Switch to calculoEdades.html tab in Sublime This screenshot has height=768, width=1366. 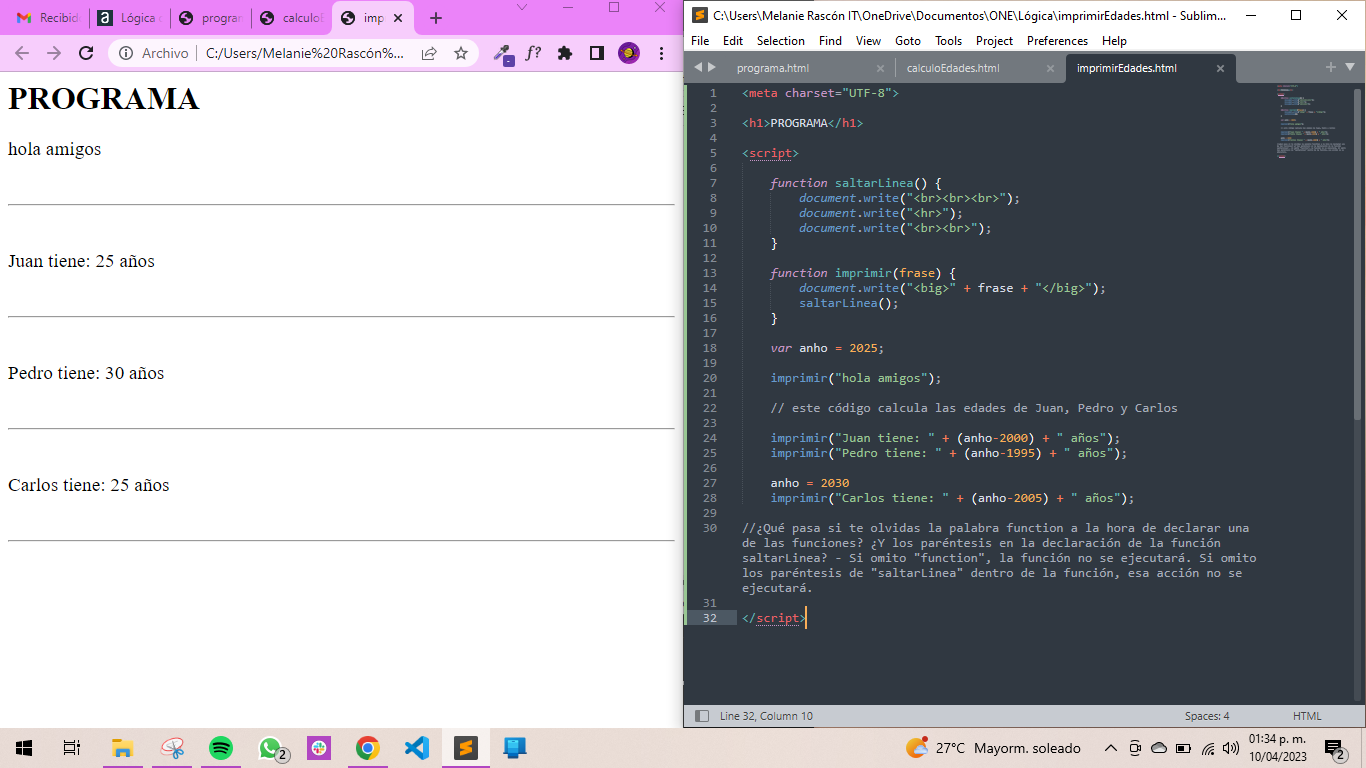point(953,68)
